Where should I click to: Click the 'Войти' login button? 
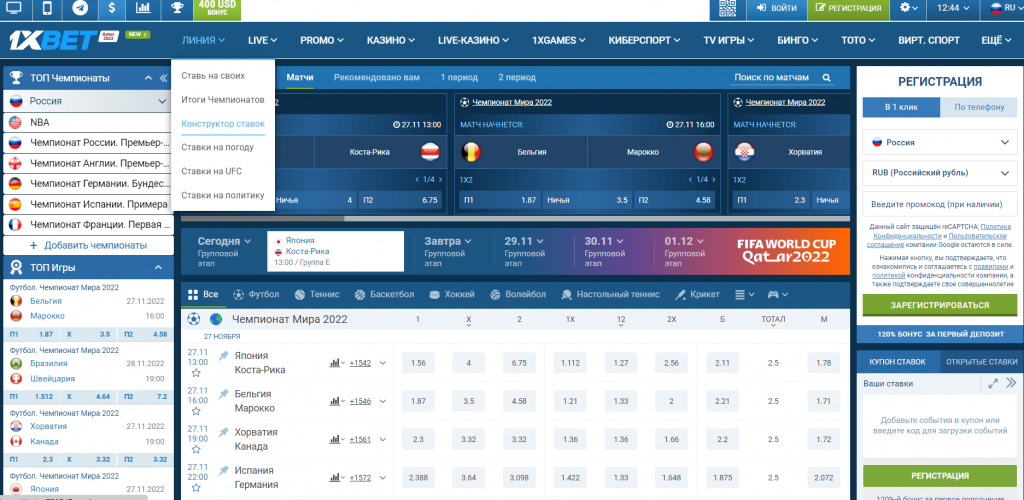[777, 8]
